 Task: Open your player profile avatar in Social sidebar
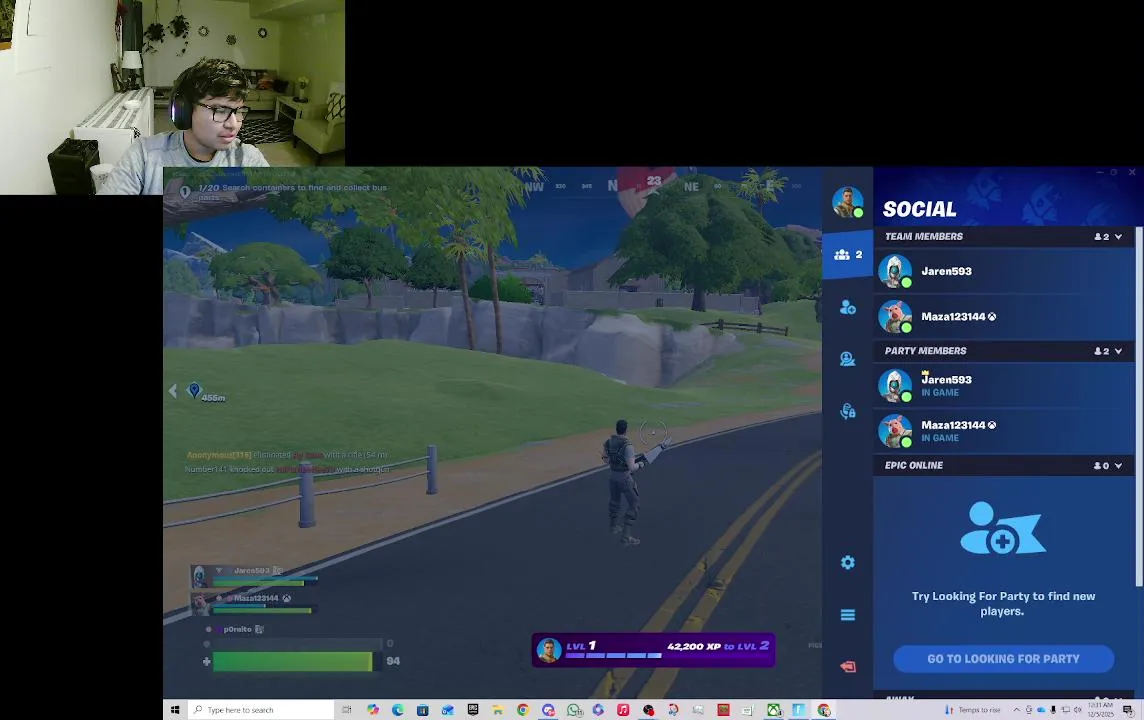(847, 202)
